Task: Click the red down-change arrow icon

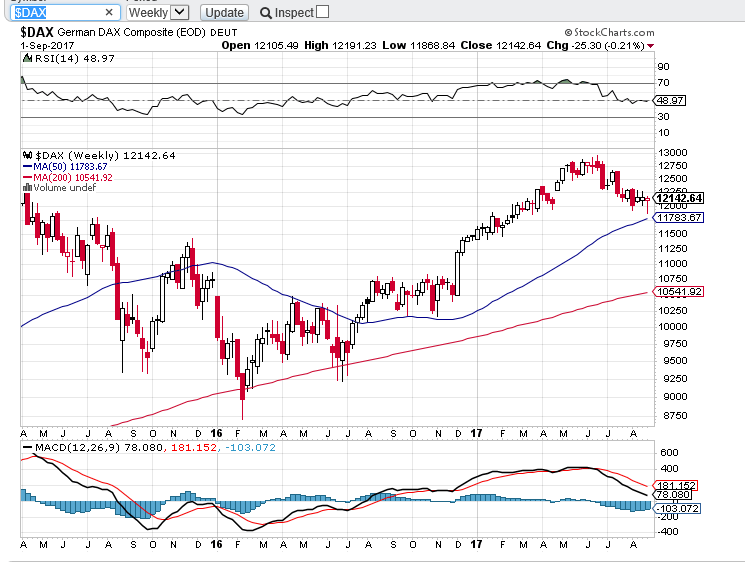Action: [650, 46]
